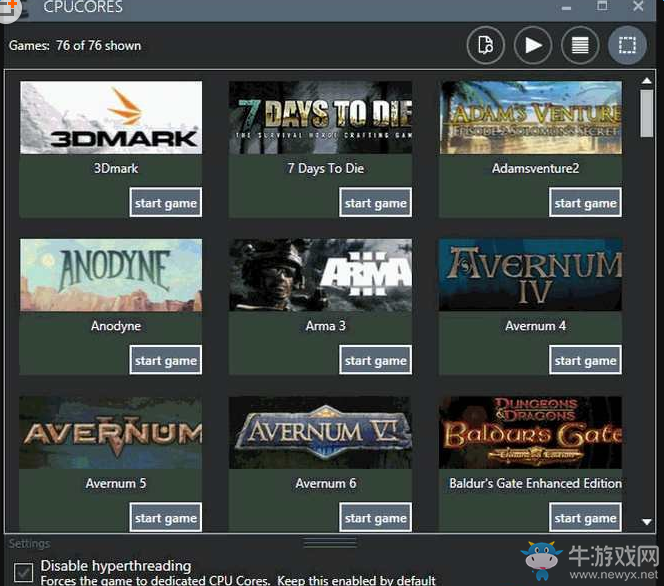This screenshot has height=586, width=664.
Task: Close the CPUCORES window
Action: pyautogui.click(x=638, y=6)
